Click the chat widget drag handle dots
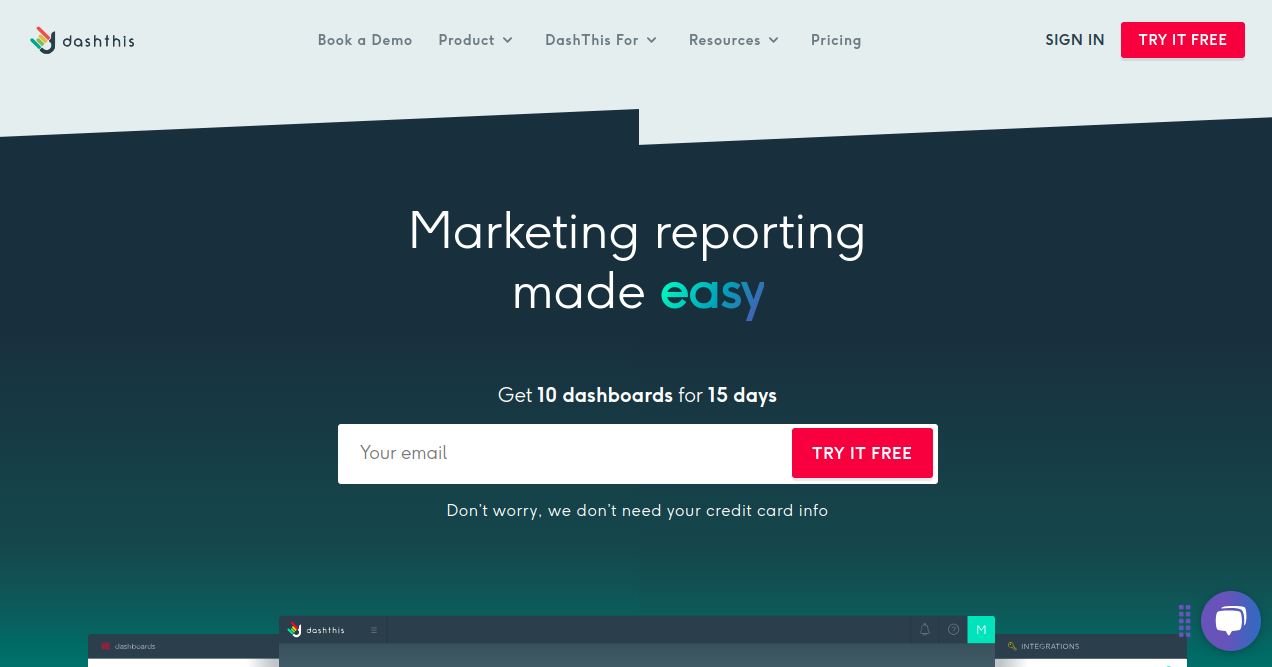1272x667 pixels. [x=1184, y=621]
